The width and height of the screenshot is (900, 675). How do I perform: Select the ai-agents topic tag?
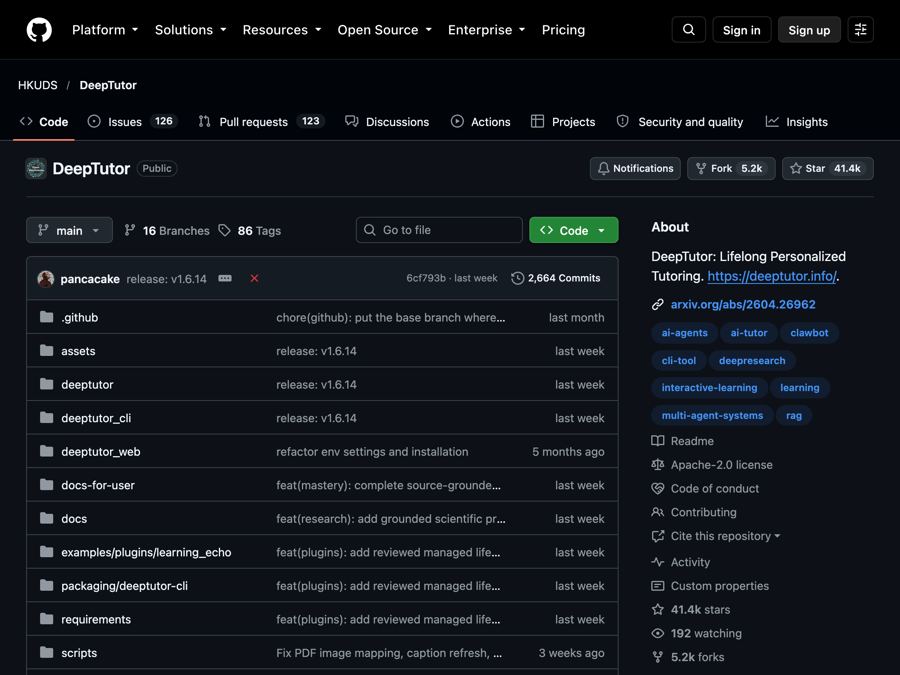coord(685,333)
